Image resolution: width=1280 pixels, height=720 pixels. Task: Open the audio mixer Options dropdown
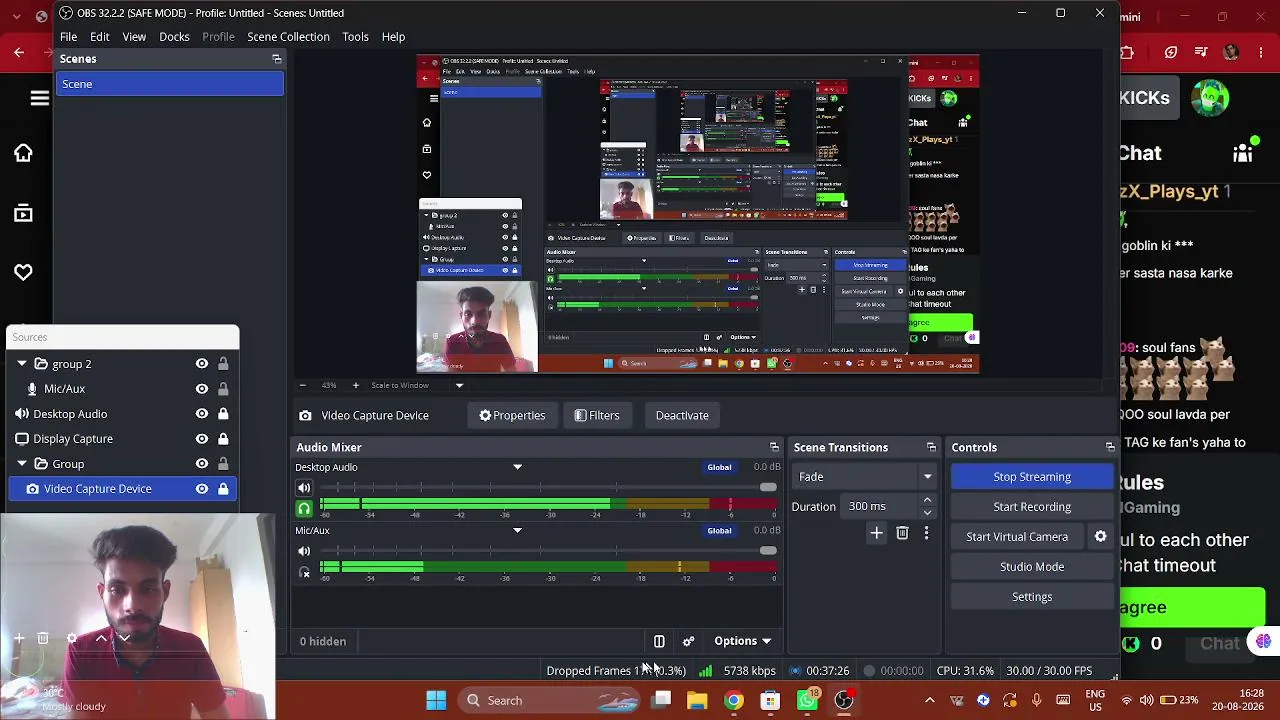[x=742, y=641]
